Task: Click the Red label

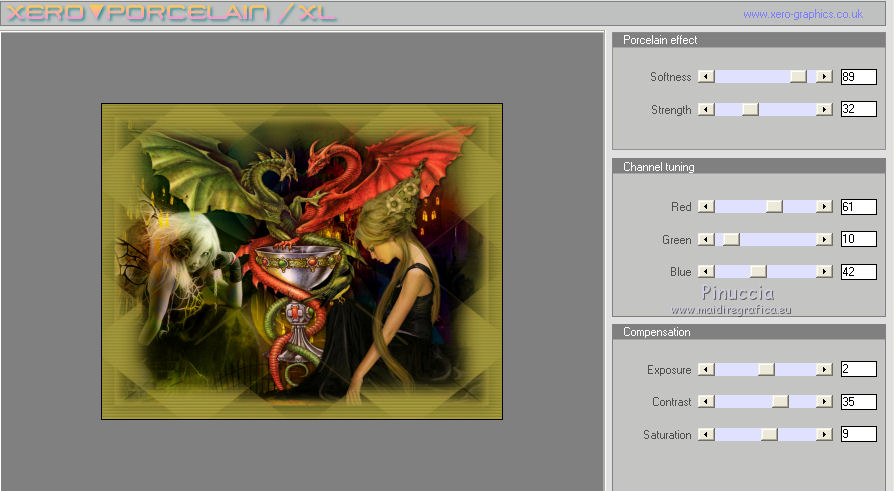Action: pyautogui.click(x=681, y=207)
